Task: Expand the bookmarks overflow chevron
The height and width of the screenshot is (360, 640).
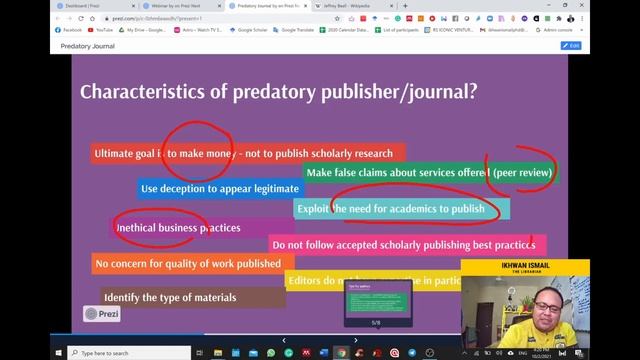Action: click(x=582, y=30)
